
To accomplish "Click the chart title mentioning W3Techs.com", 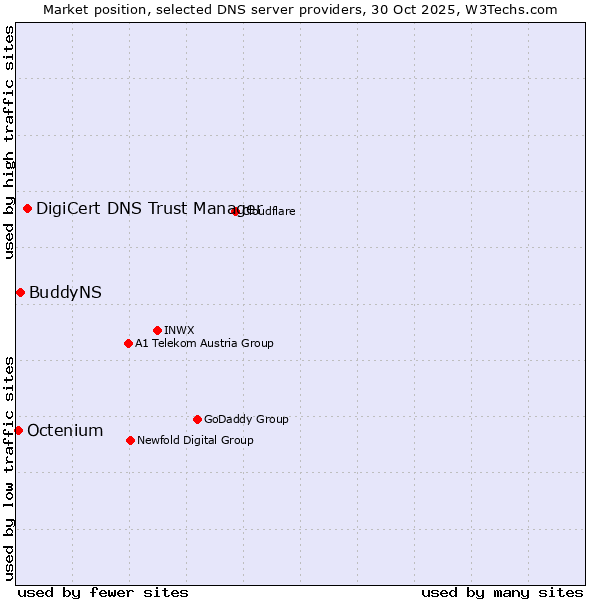I will tap(300, 9).
